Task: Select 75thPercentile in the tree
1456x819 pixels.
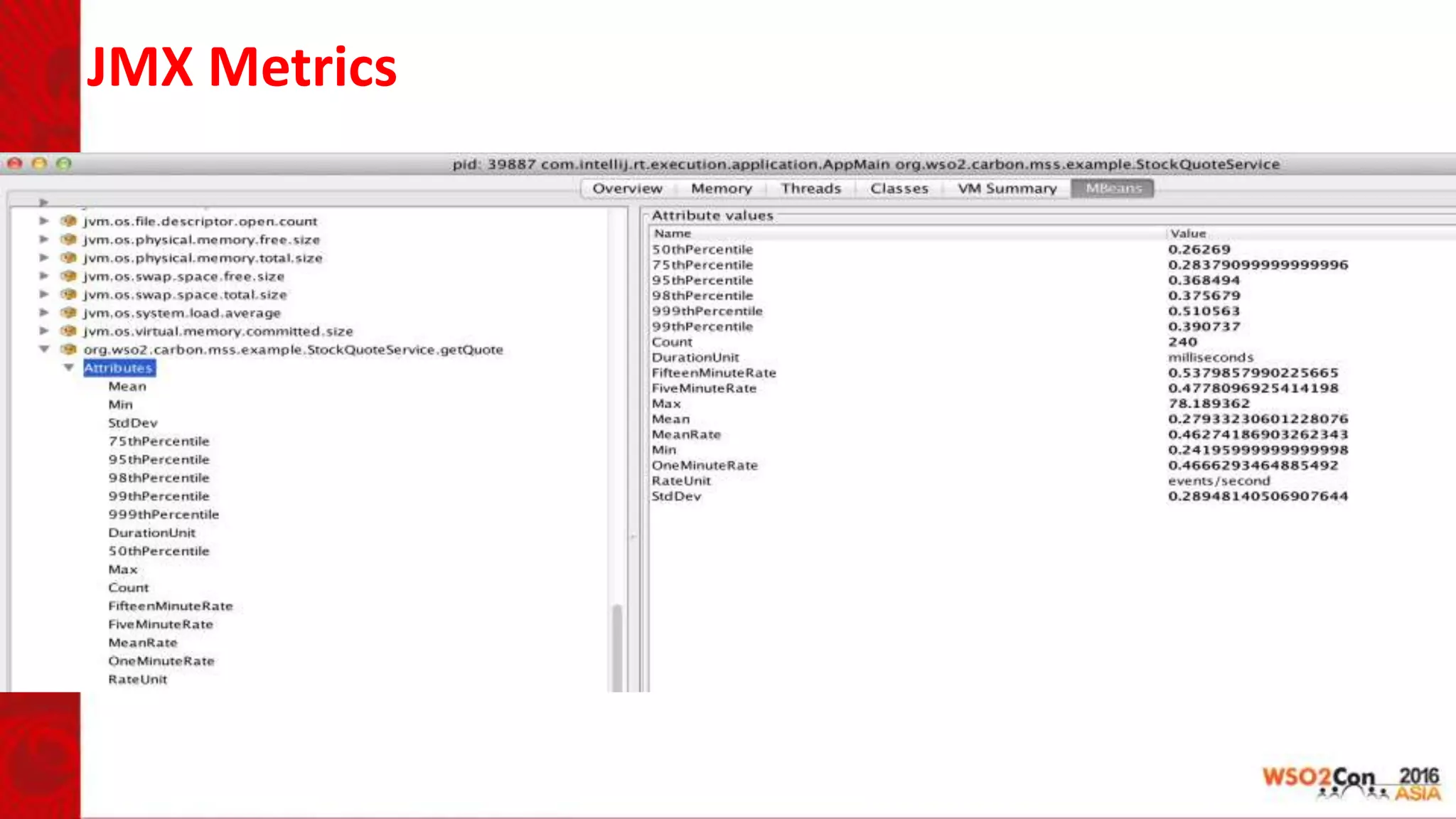Action: click(x=159, y=441)
